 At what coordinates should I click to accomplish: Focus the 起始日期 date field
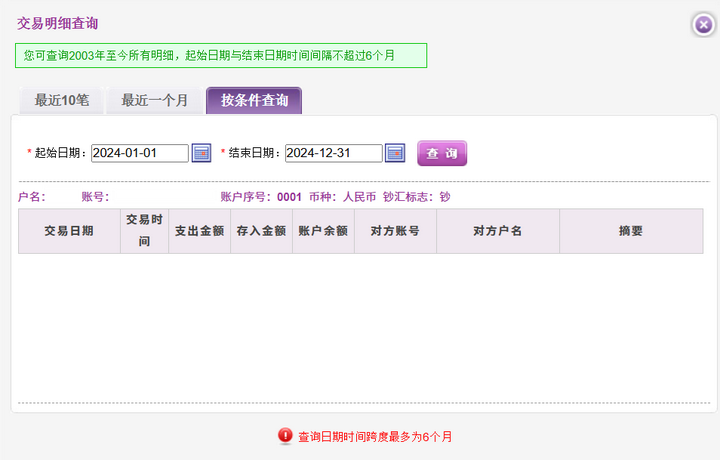[x=139, y=153]
